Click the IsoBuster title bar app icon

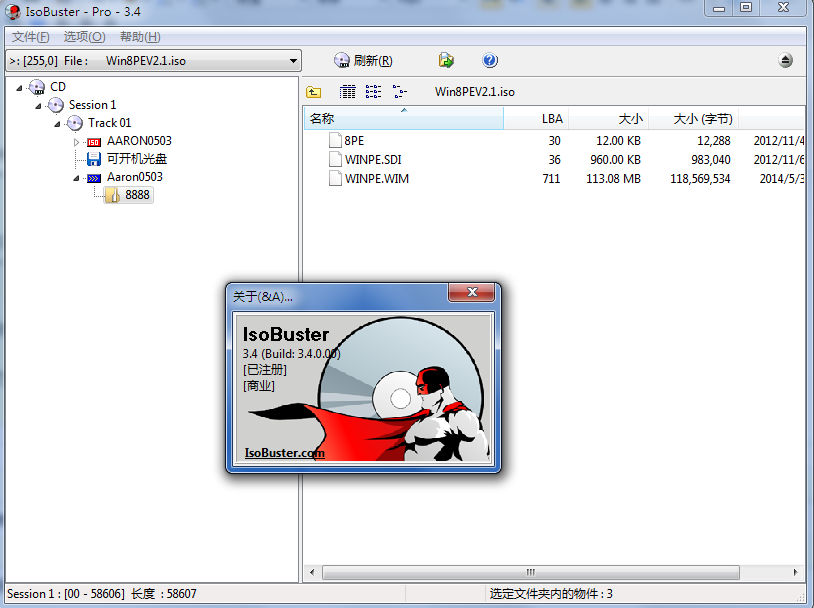12,11
